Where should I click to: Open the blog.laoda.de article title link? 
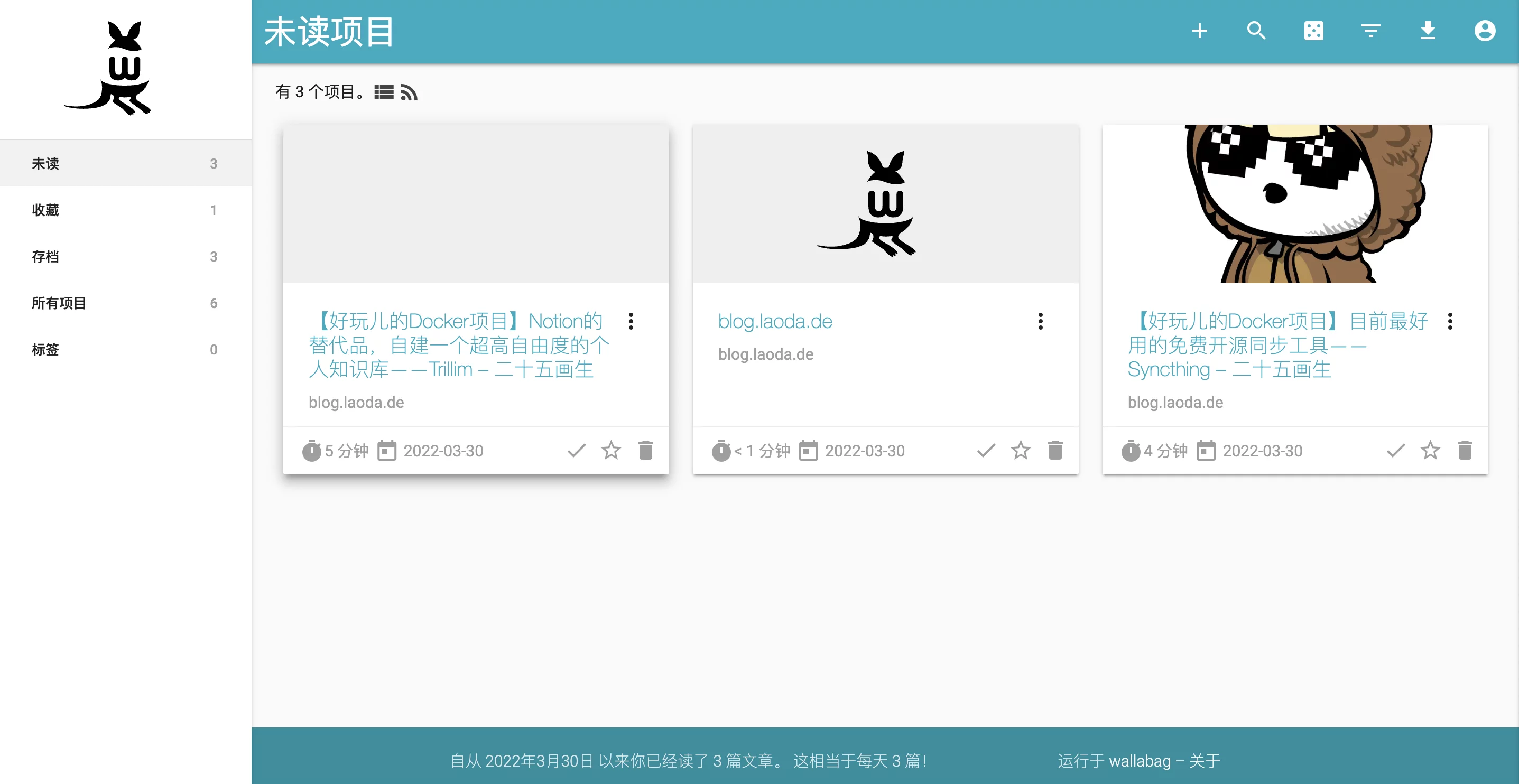coord(775,321)
